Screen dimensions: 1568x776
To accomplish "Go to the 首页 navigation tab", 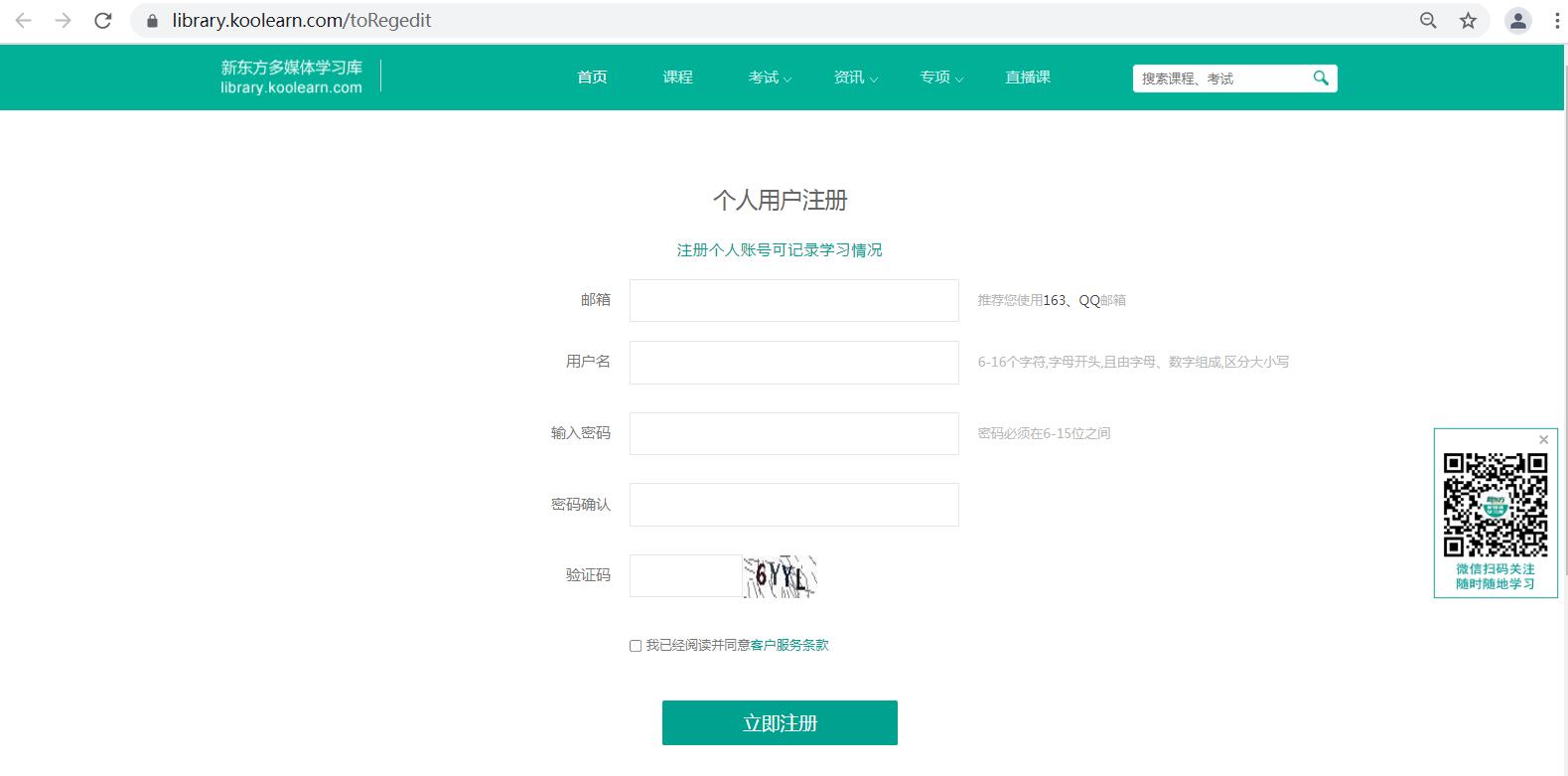I will [x=592, y=78].
